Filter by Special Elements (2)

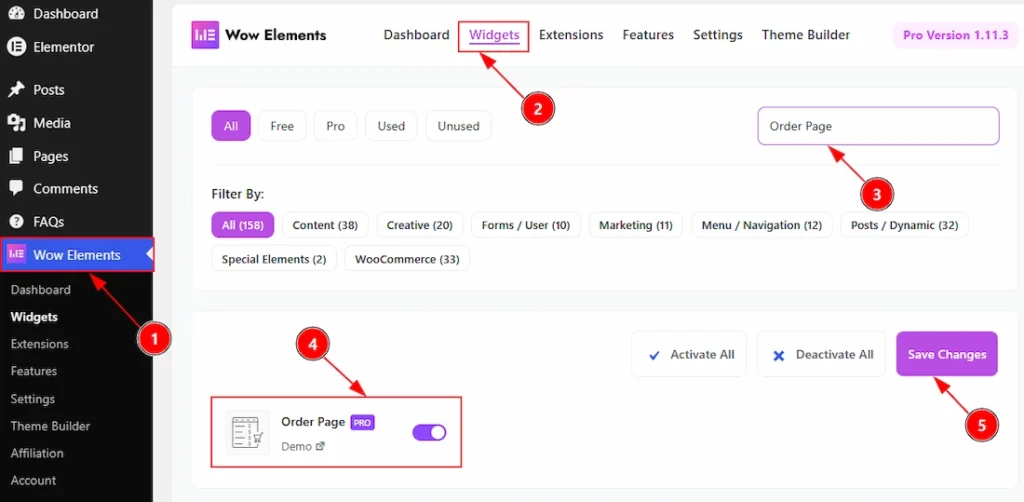coord(274,259)
